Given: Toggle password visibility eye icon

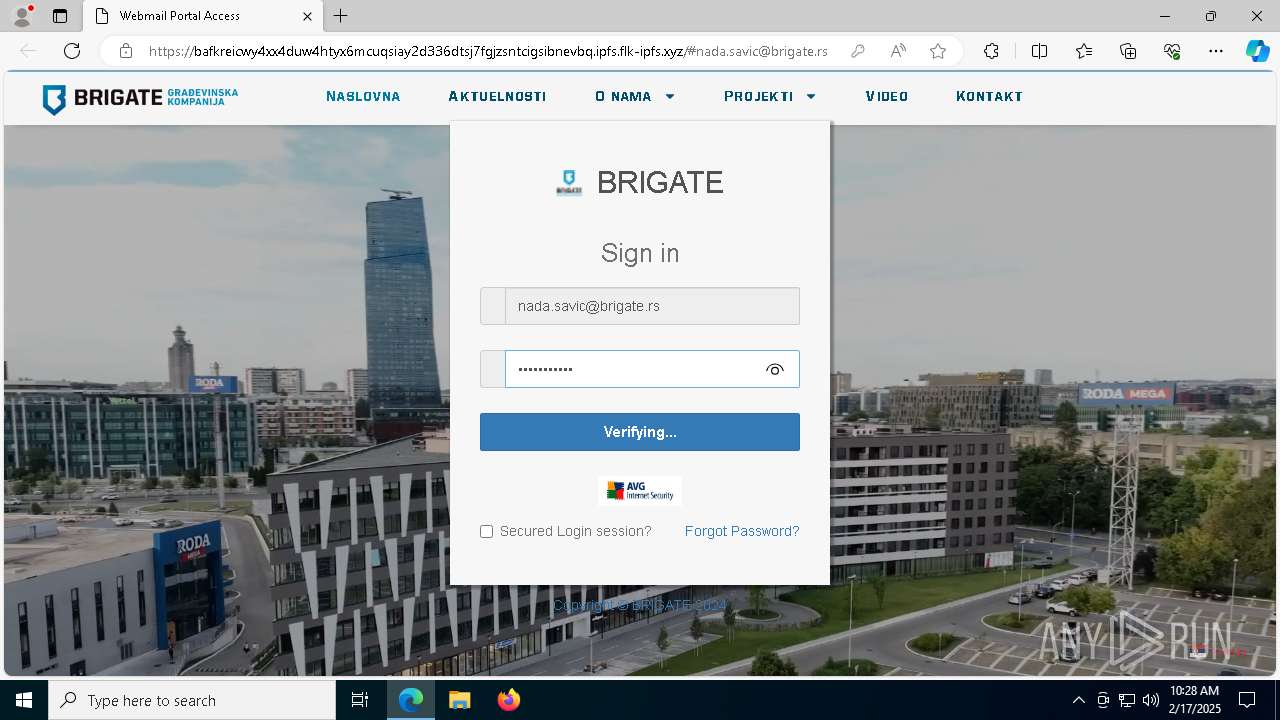Looking at the screenshot, I should (x=775, y=370).
